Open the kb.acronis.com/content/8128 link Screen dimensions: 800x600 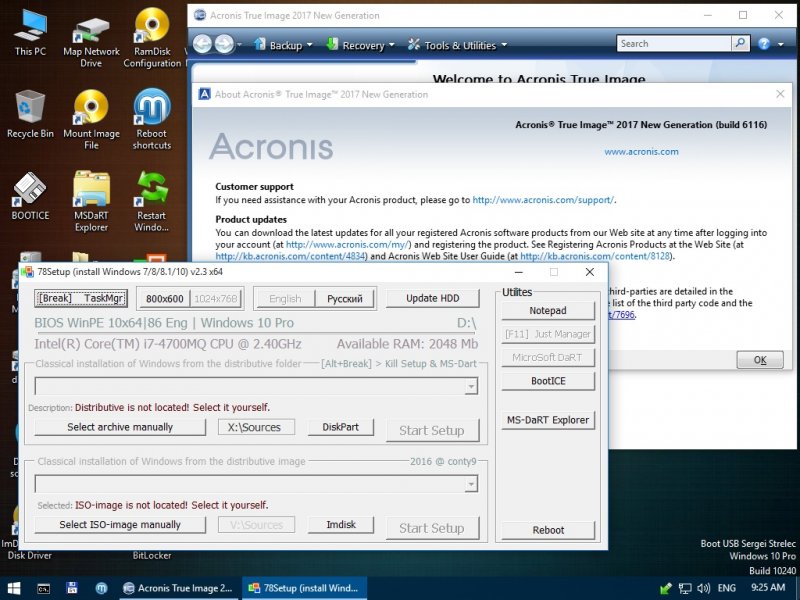[595, 256]
